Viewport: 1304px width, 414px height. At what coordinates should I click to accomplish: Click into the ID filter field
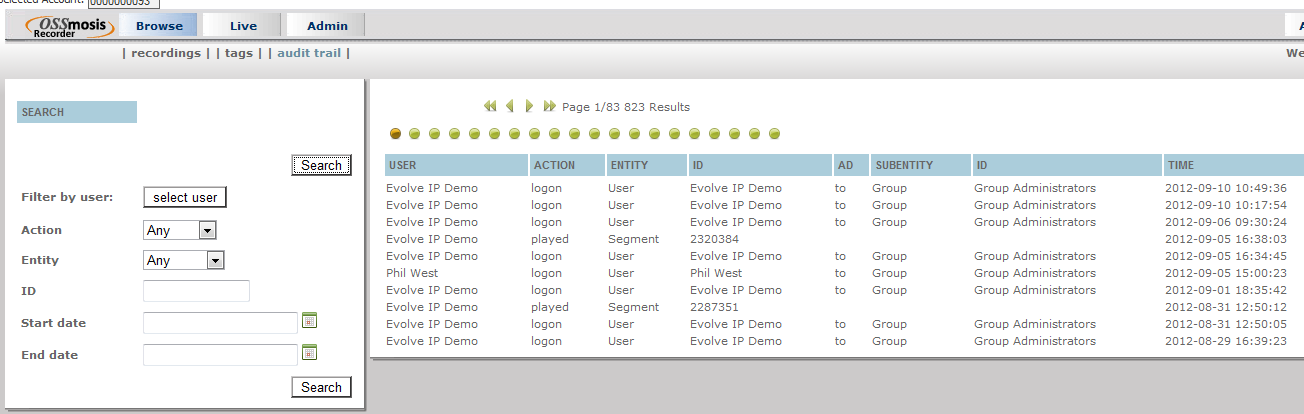click(x=196, y=291)
